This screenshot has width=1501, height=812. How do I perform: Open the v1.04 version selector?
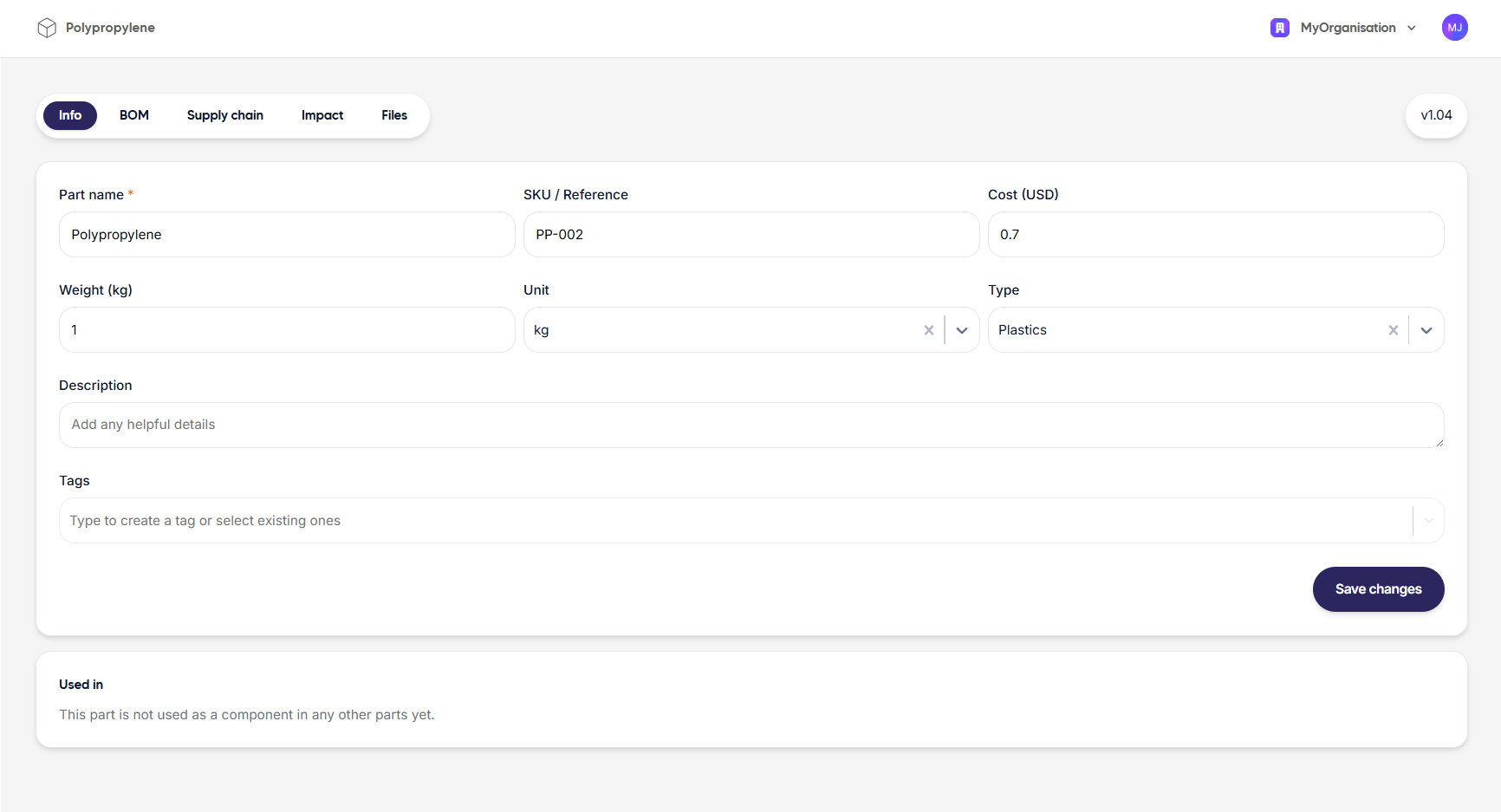tap(1436, 115)
